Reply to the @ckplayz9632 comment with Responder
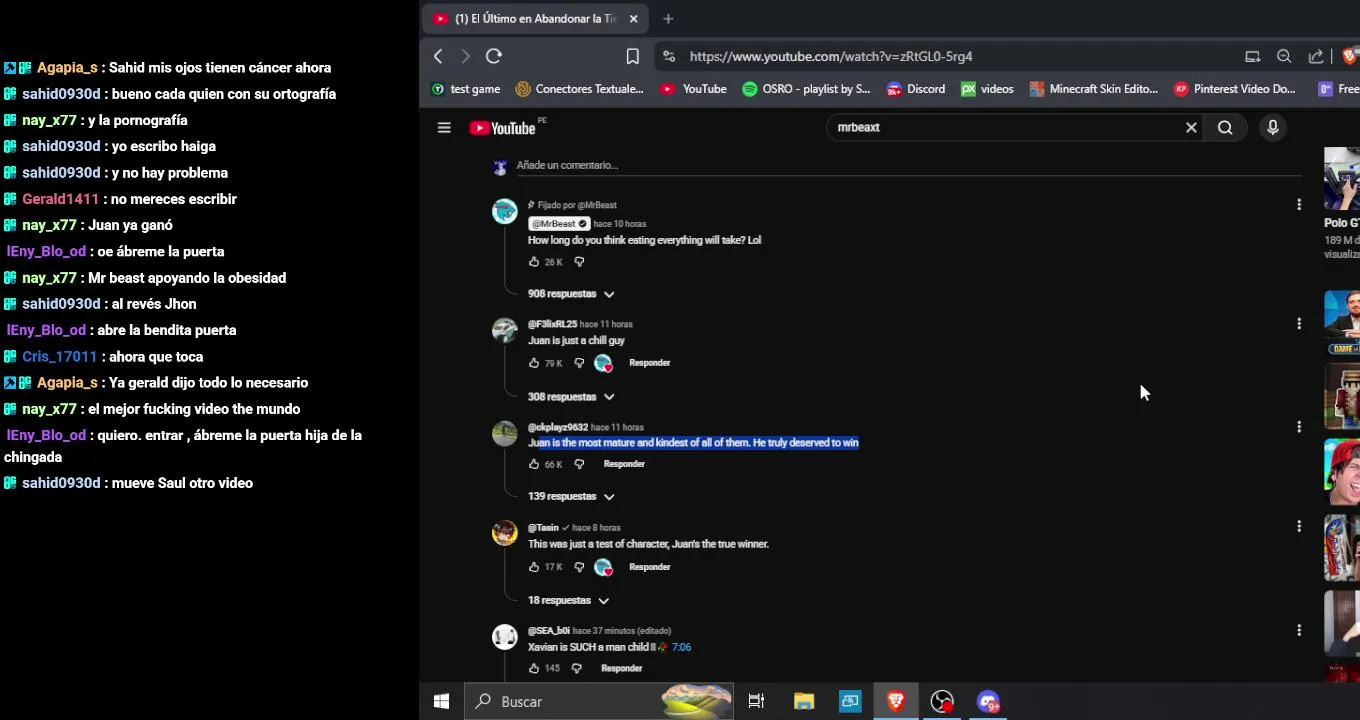 click(x=624, y=464)
